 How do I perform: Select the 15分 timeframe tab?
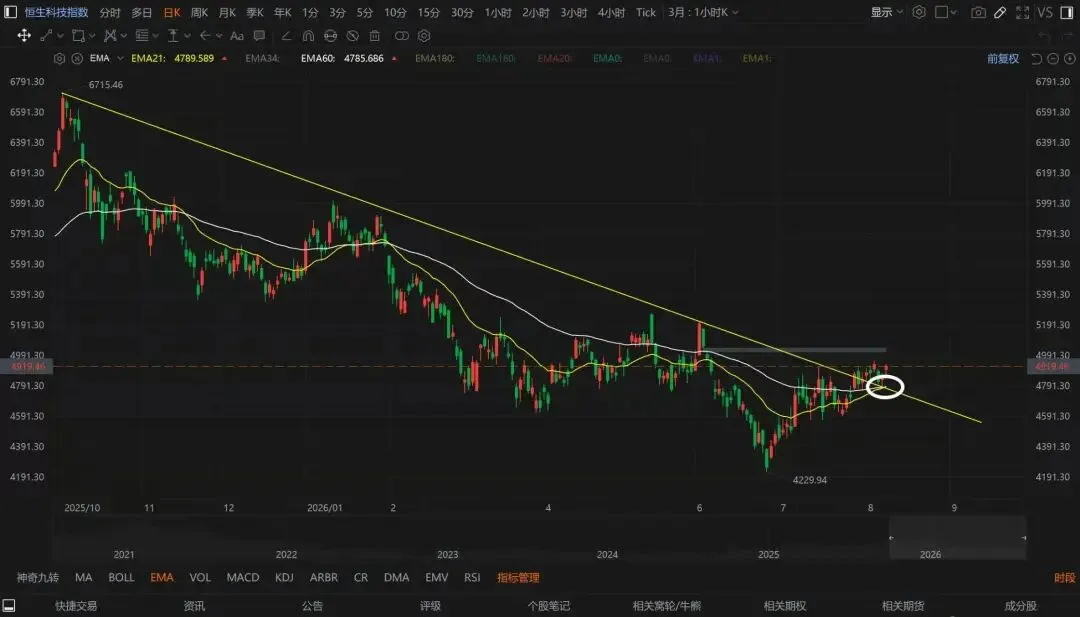(x=428, y=12)
